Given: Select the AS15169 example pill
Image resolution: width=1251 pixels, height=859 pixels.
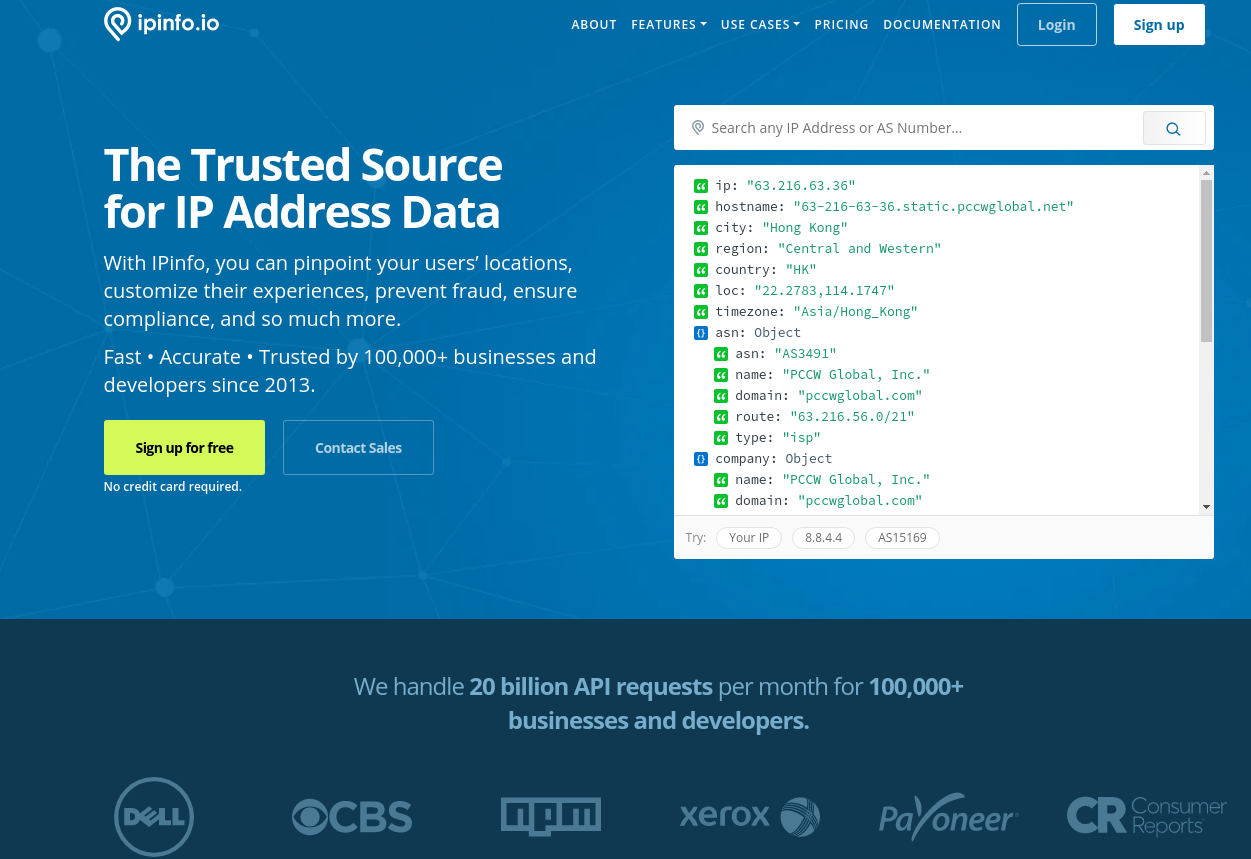Looking at the screenshot, I should click(x=902, y=537).
